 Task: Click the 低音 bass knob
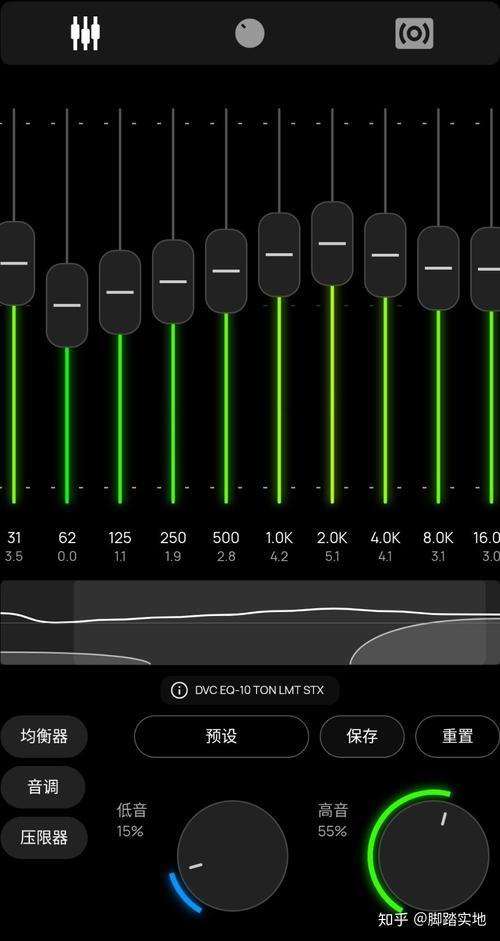(232, 856)
